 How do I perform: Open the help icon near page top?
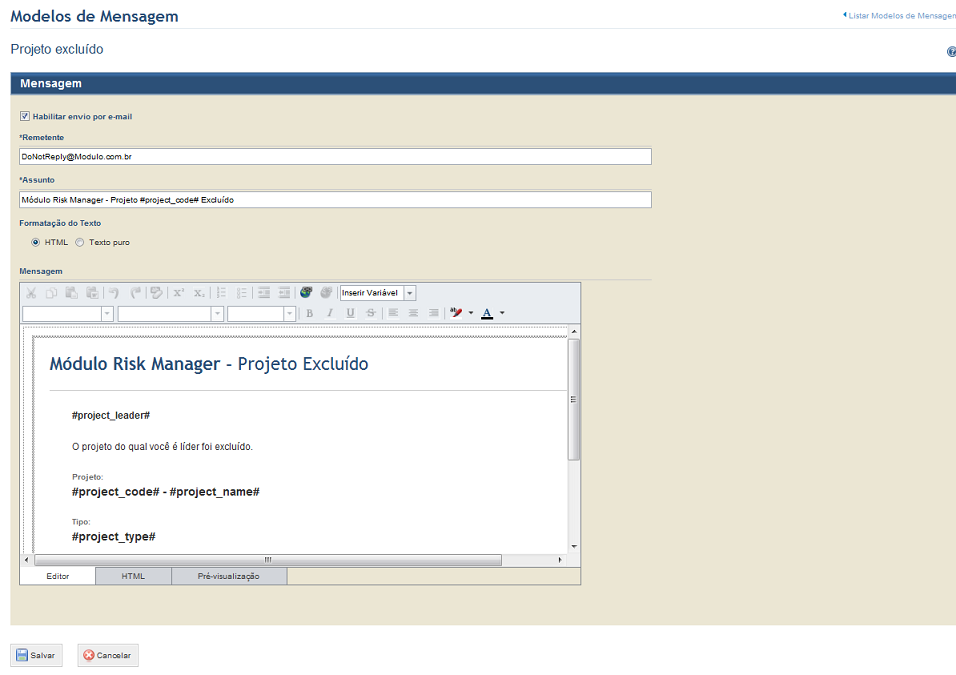(x=951, y=52)
